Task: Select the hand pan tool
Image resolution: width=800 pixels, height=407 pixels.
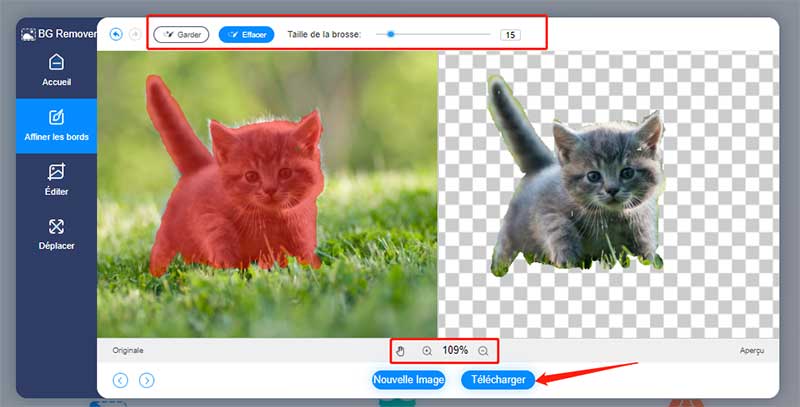Action: 402,351
